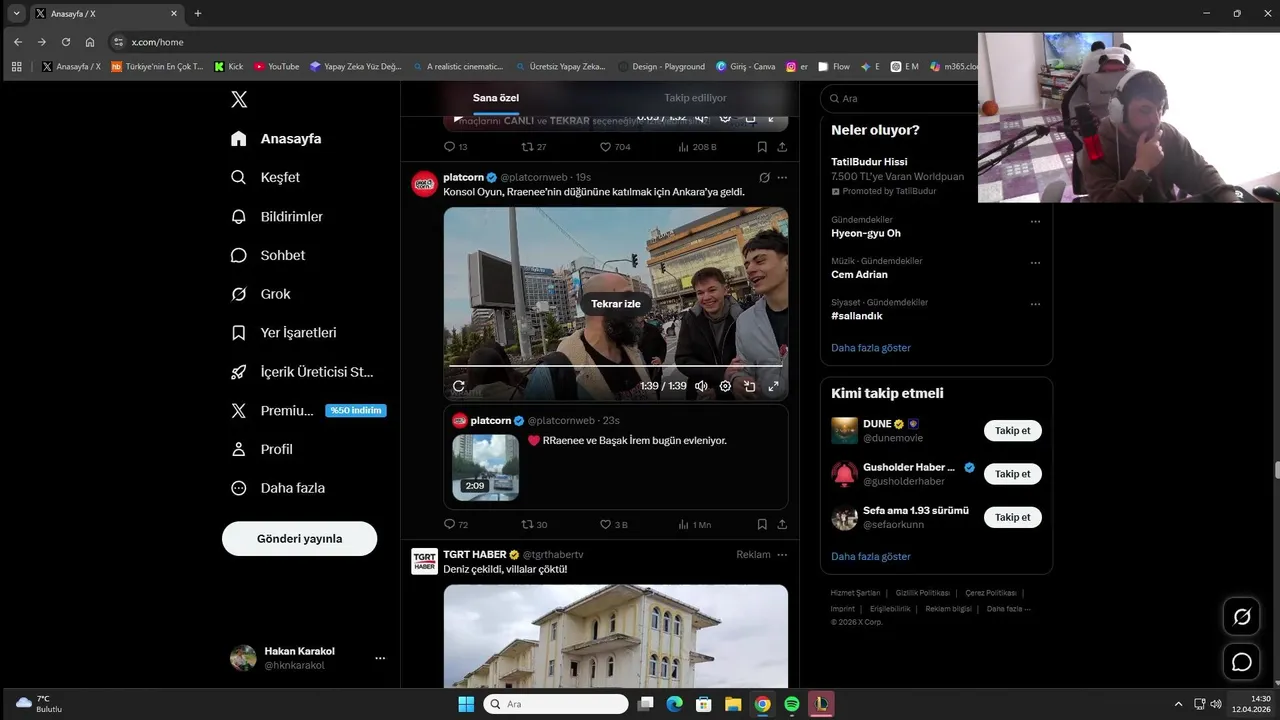Viewport: 1280px width, 720px height.
Task: Follow Sefa ama 1.93 sürümü account
Action: pyautogui.click(x=1013, y=517)
